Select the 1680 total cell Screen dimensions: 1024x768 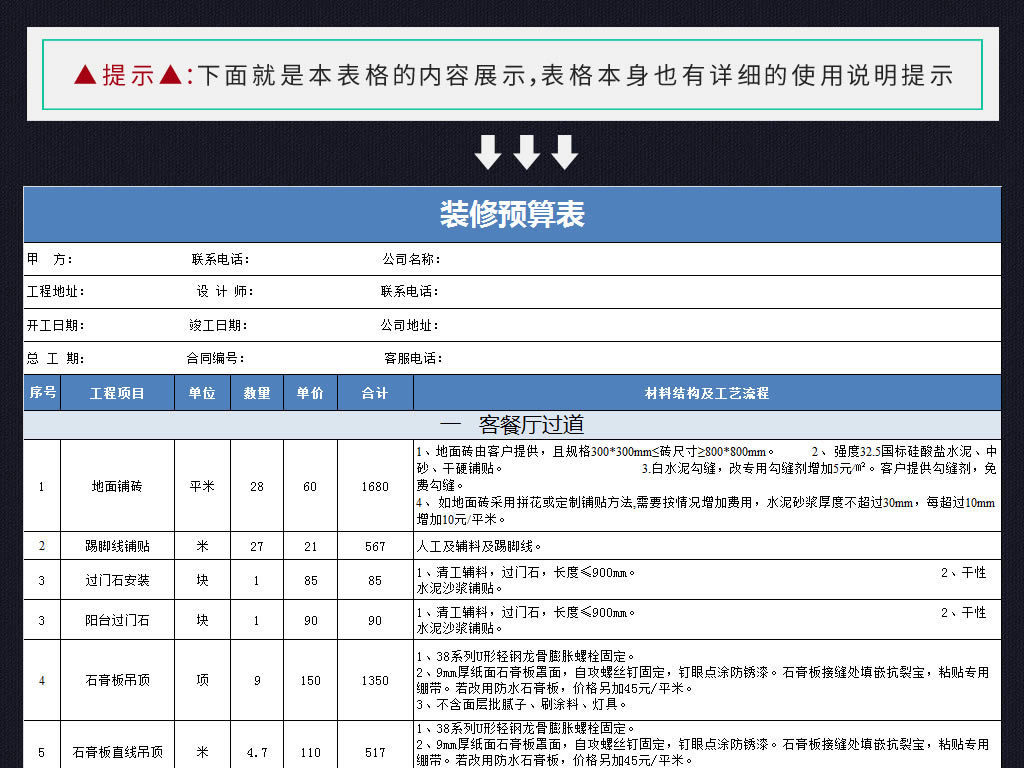[375, 487]
